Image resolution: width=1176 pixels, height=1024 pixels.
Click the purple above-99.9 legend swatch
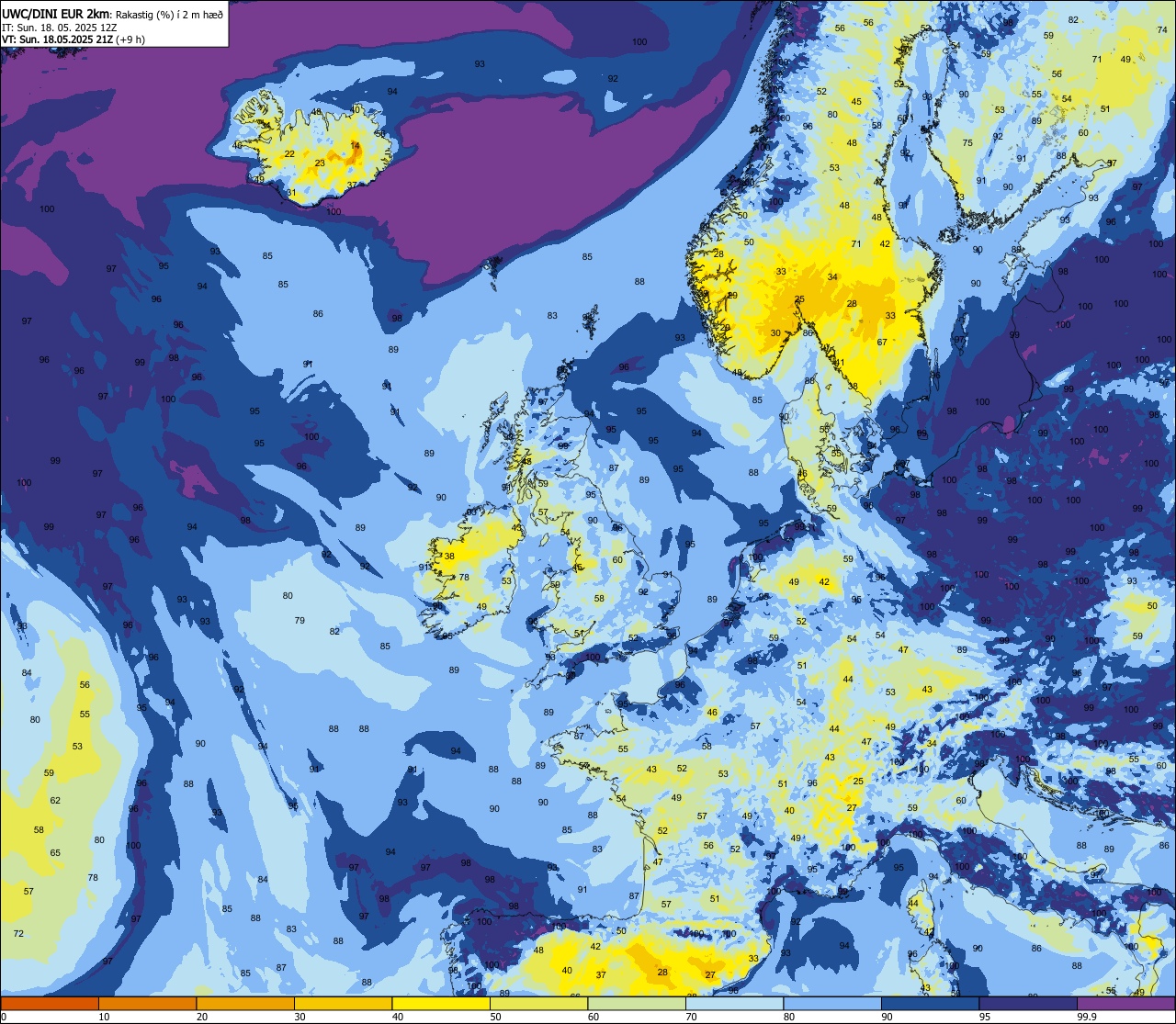(1125, 1004)
